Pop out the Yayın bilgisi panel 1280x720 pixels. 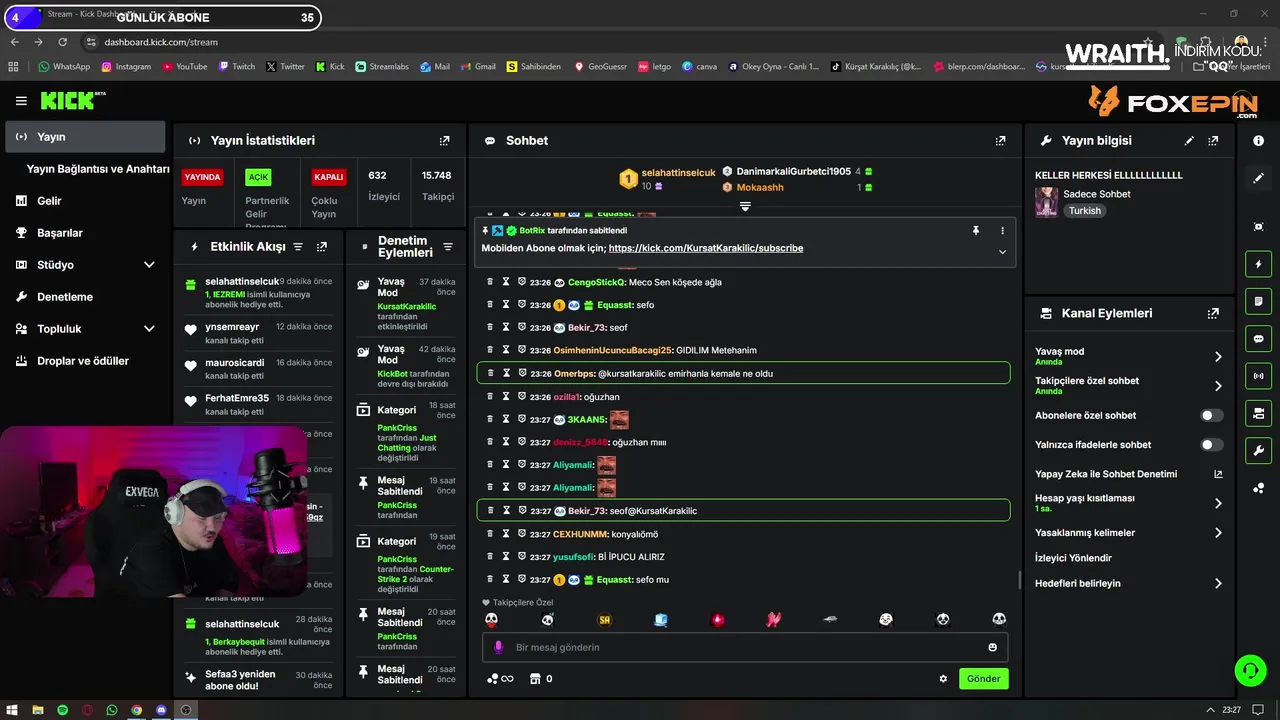[x=1213, y=141]
